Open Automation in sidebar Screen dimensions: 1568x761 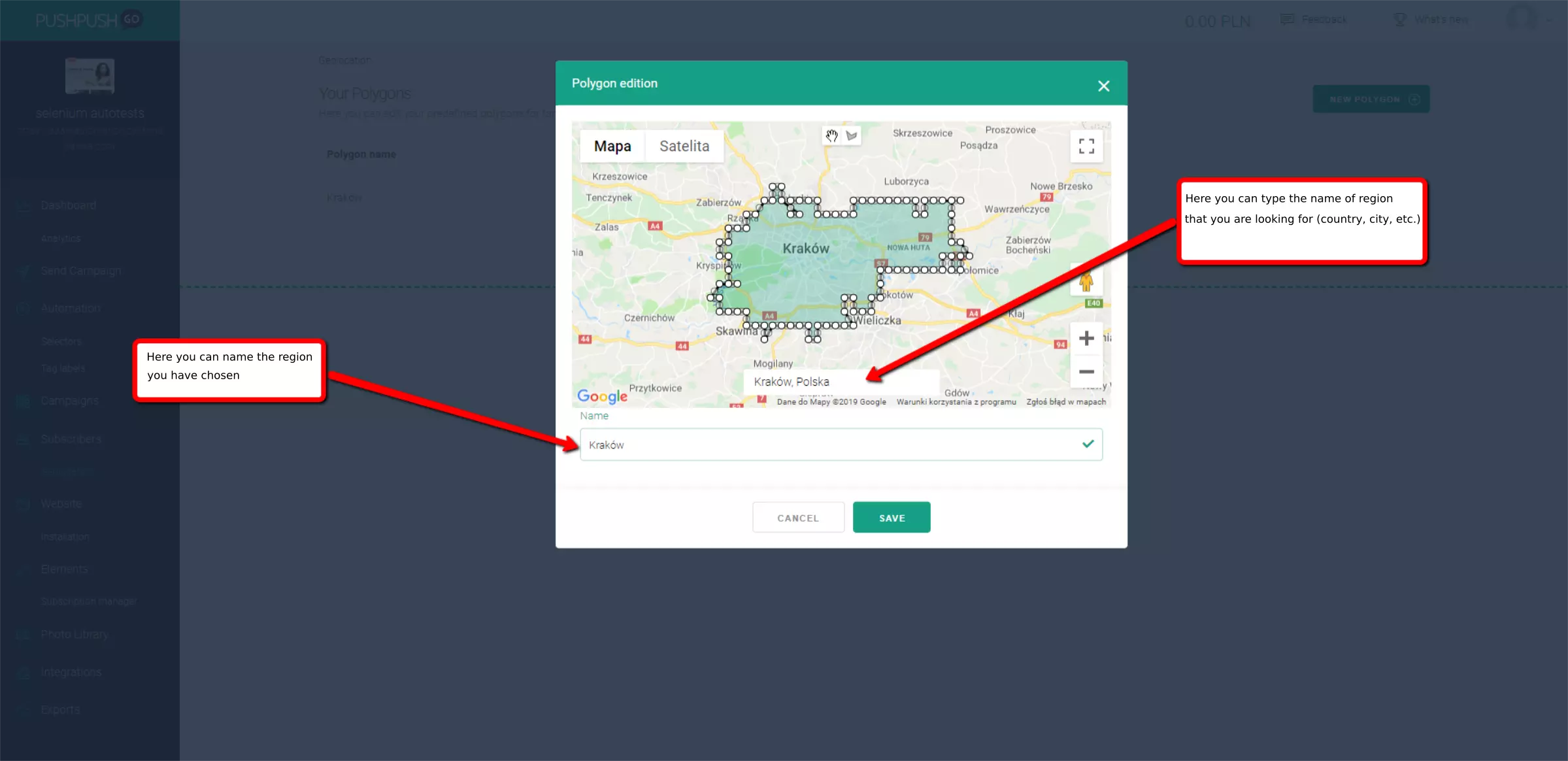point(71,308)
